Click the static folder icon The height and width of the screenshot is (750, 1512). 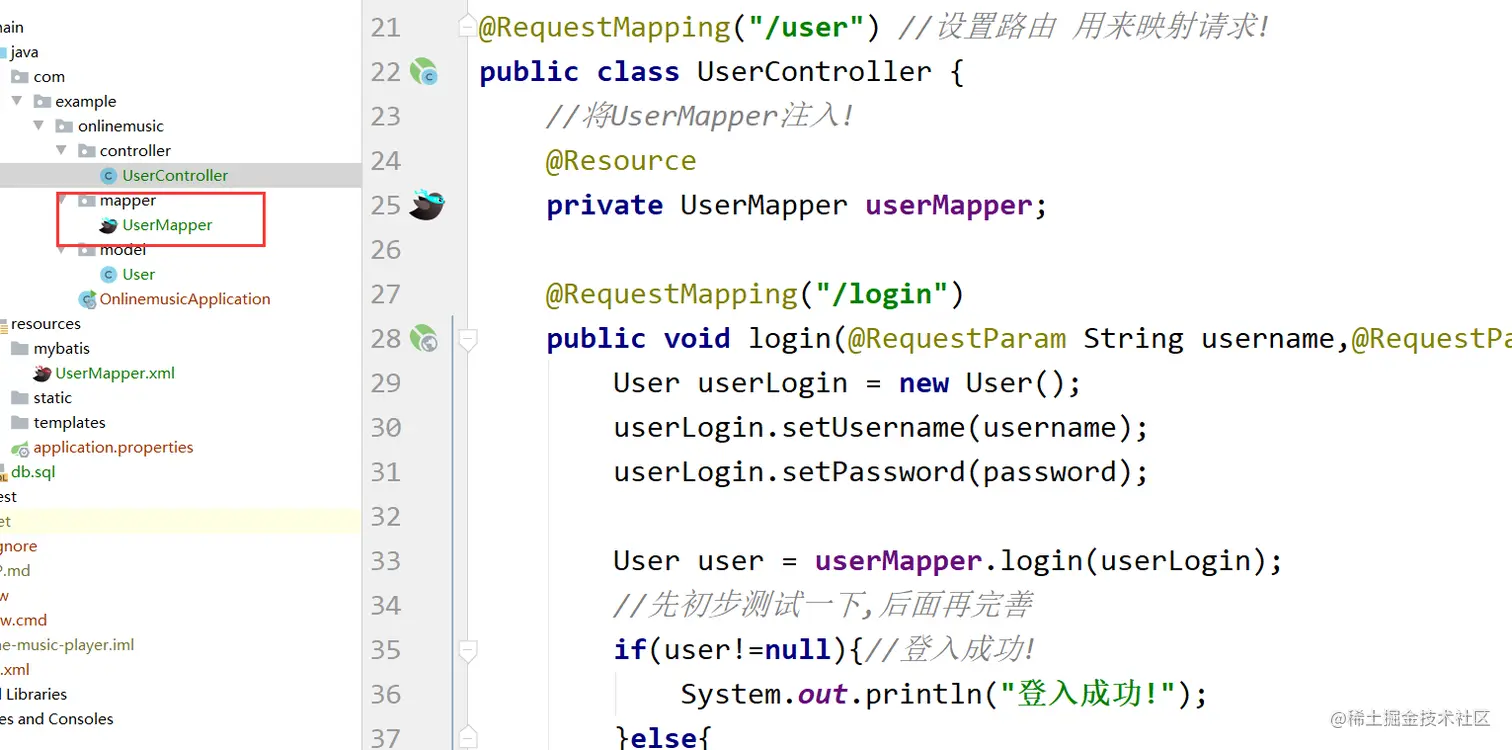point(20,398)
